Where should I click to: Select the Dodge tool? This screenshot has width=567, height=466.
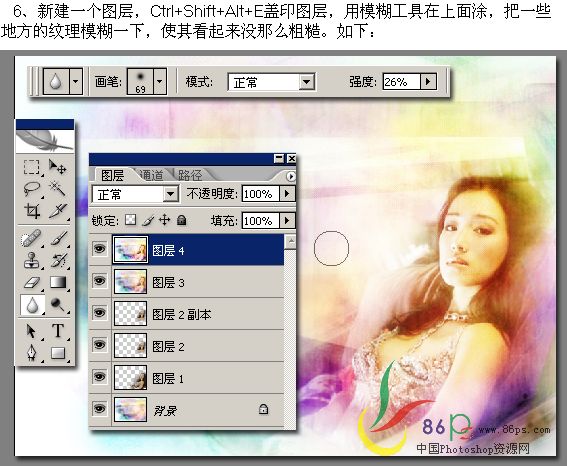[x=58, y=305]
